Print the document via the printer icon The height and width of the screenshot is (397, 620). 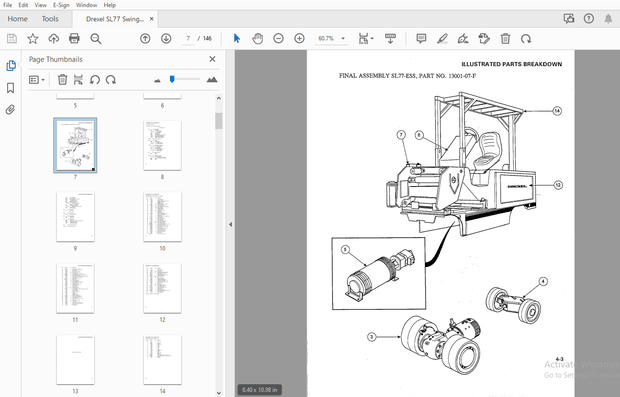tap(74, 38)
